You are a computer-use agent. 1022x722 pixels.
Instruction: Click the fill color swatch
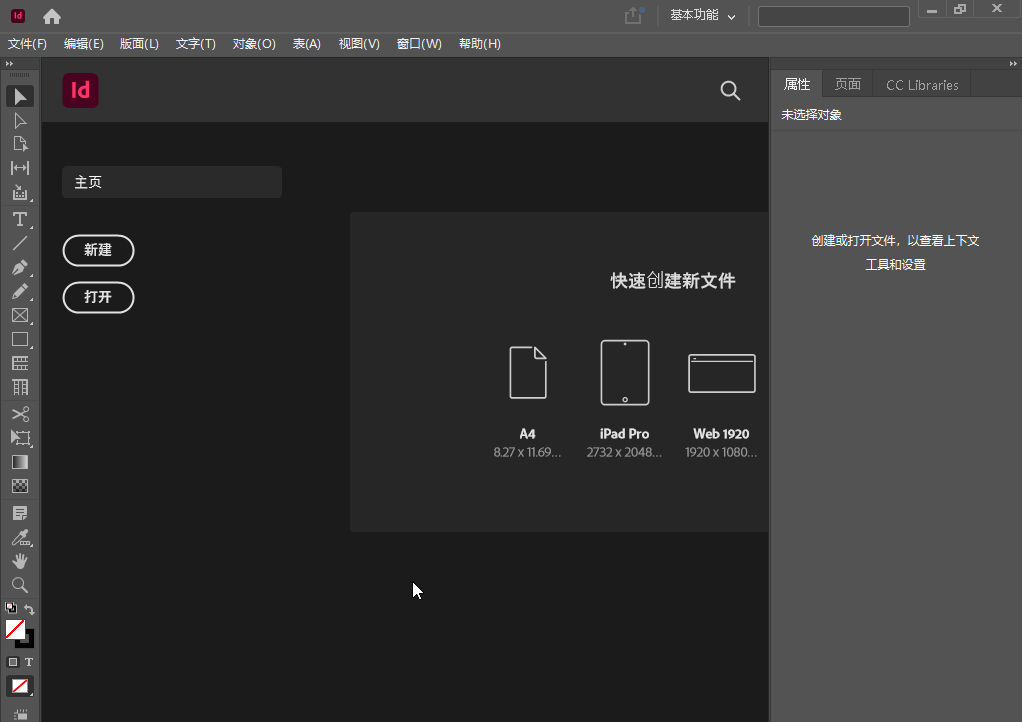click(x=14, y=629)
